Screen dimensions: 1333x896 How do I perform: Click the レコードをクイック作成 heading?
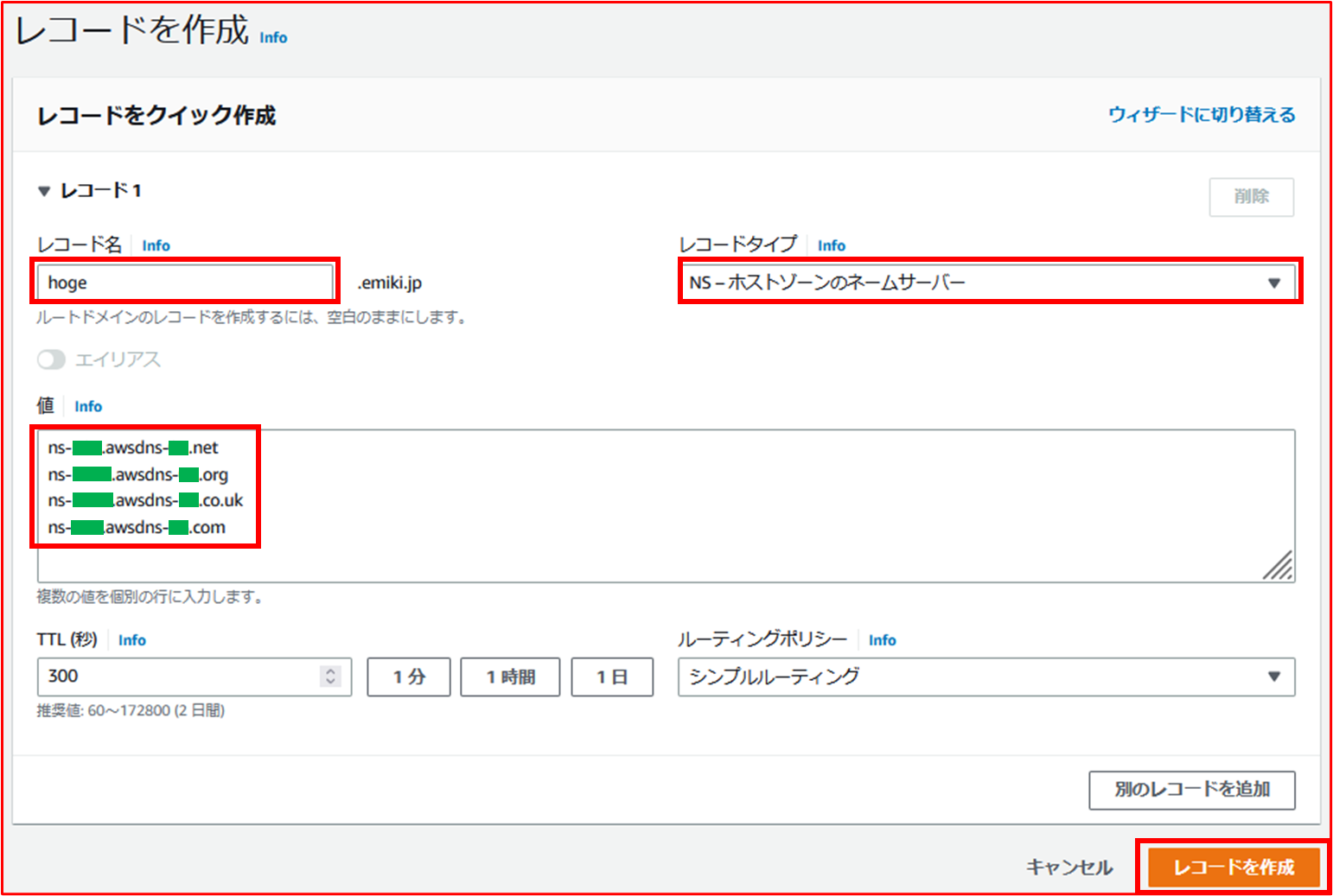pyautogui.click(x=156, y=115)
